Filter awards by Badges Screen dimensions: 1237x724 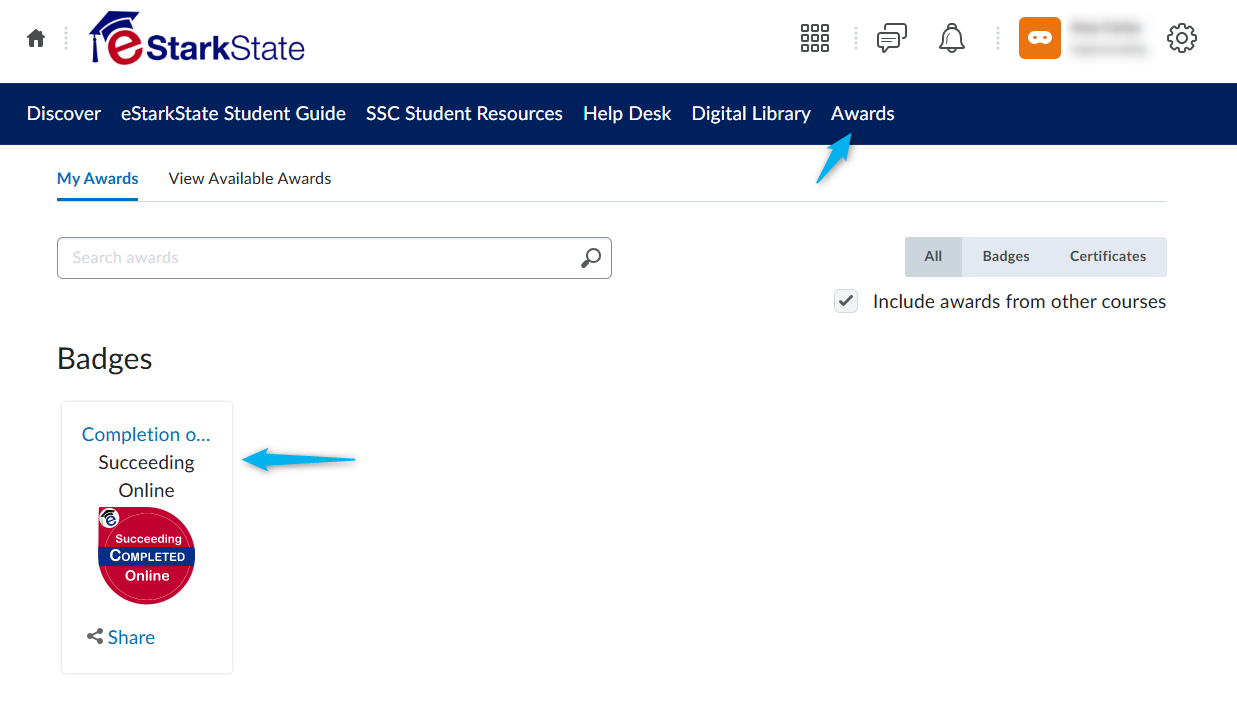[1006, 257]
